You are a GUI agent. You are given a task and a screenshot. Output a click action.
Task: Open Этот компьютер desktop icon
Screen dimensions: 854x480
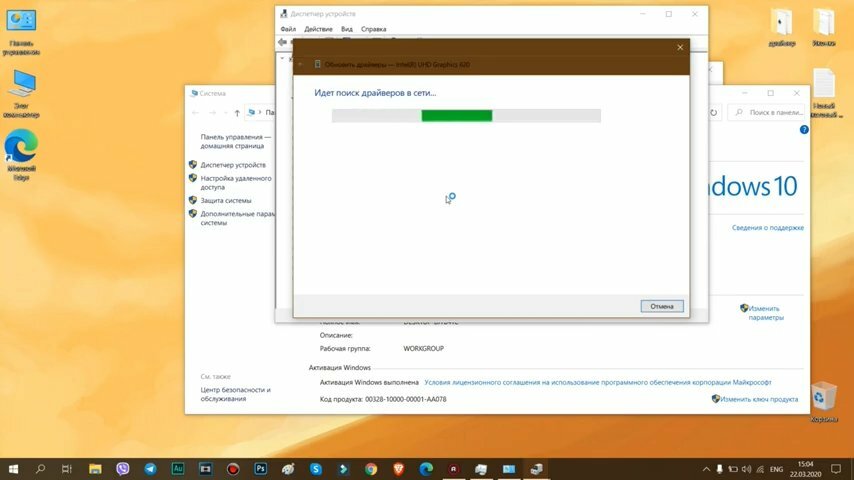pos(21,94)
